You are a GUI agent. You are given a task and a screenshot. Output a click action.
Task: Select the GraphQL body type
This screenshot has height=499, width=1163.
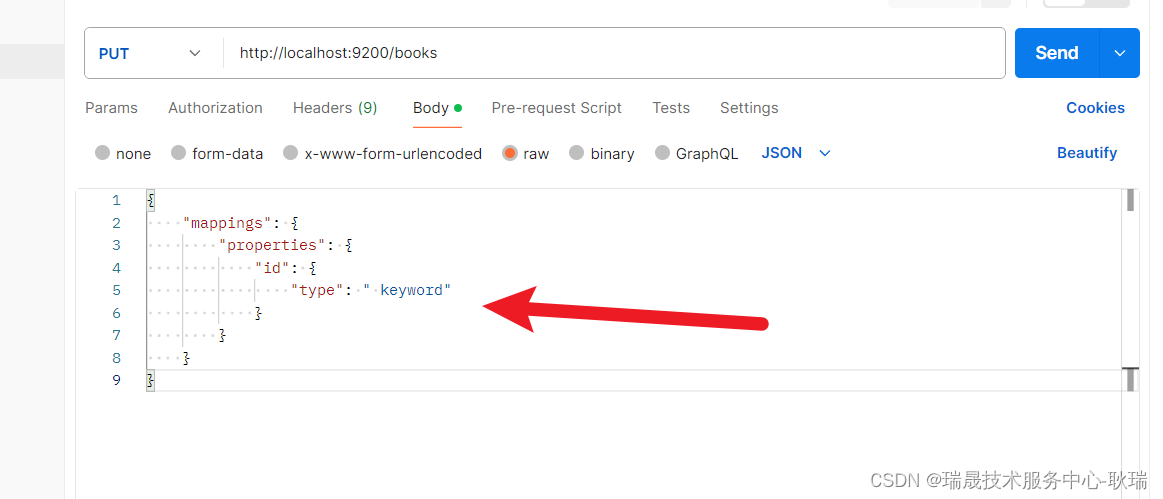[697, 153]
